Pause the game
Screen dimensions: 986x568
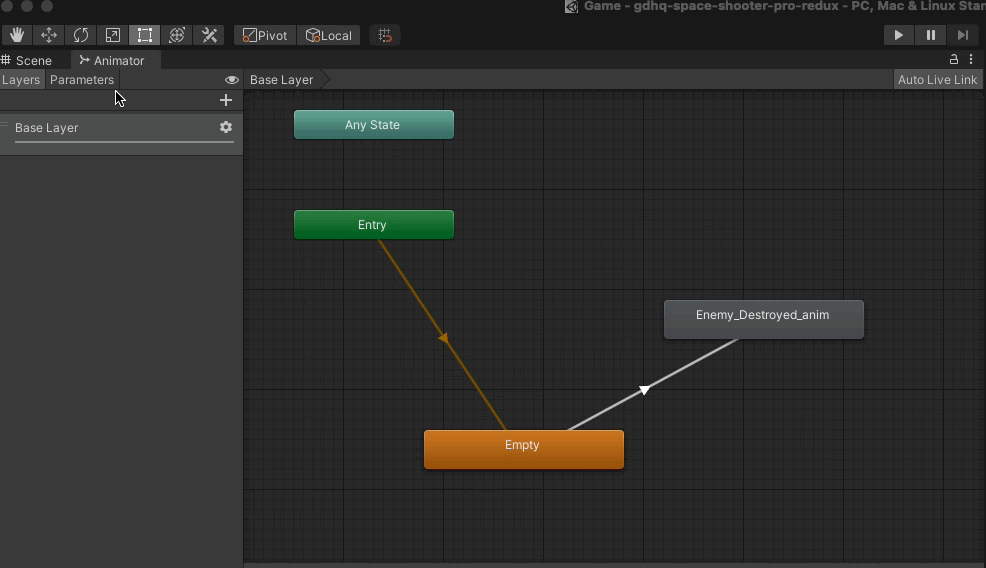tap(931, 35)
